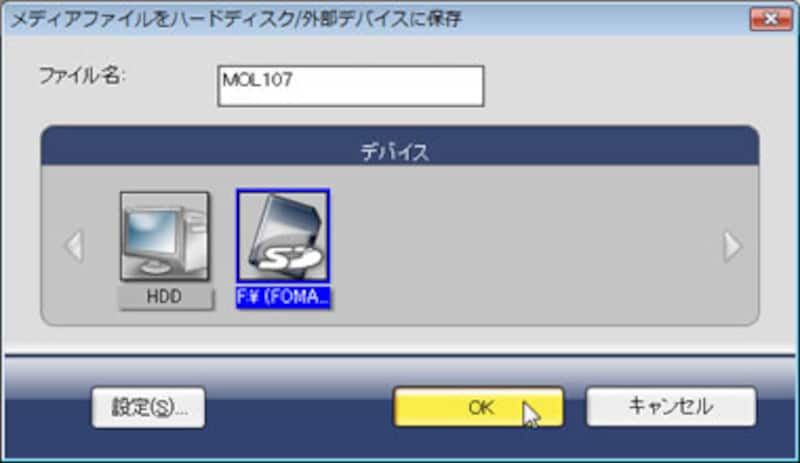Click the monitor in HDD thumbnail
This screenshot has height=463, width=800.
149,236
